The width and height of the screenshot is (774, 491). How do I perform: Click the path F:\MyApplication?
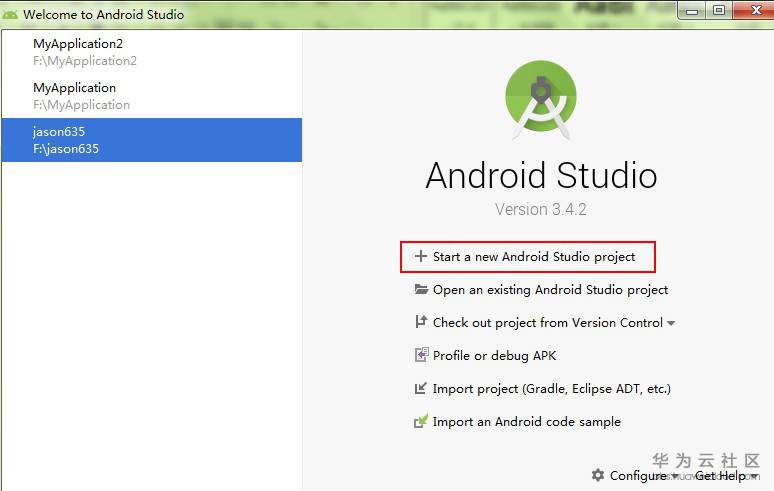[81, 105]
